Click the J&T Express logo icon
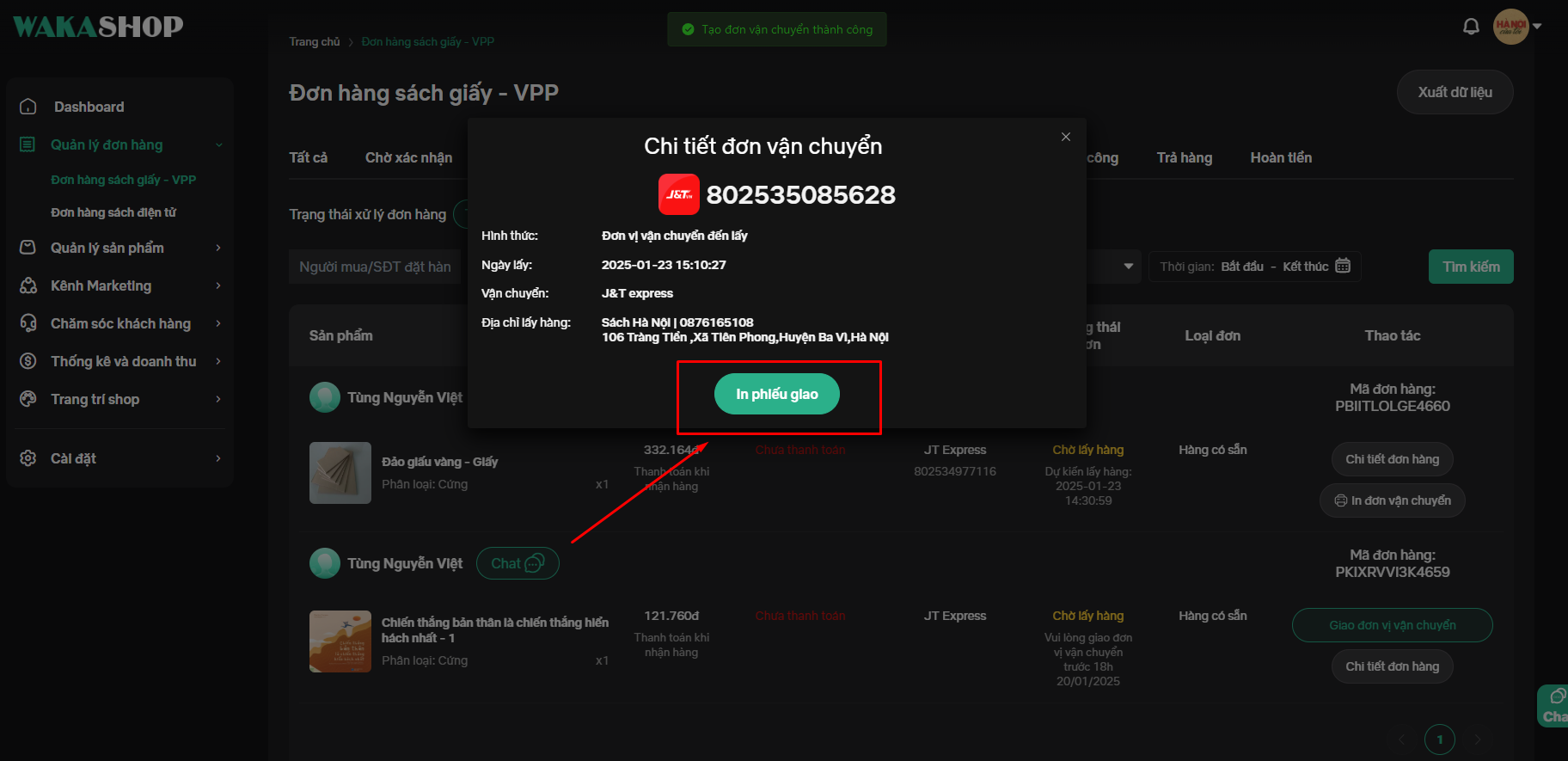Viewport: 1568px width, 761px height. coord(678,194)
